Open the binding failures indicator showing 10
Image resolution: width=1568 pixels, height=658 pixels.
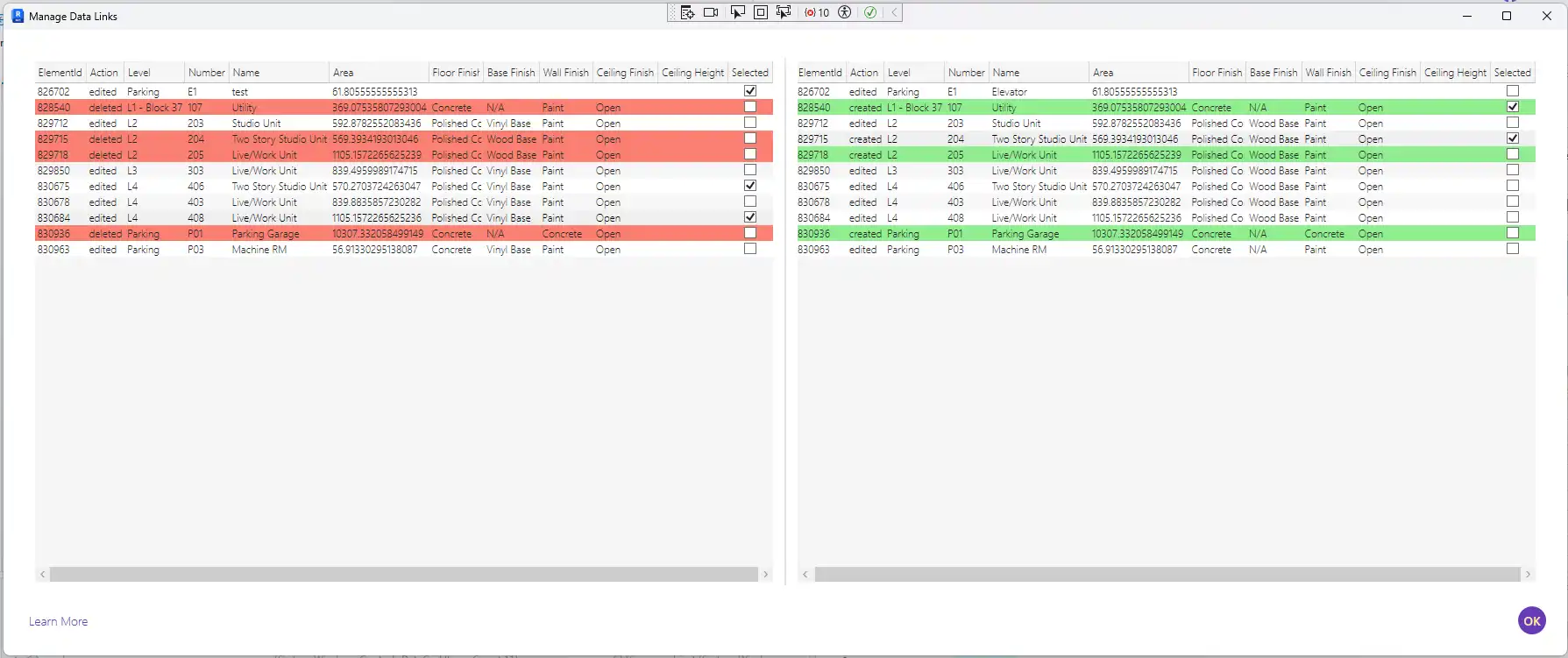tap(817, 12)
